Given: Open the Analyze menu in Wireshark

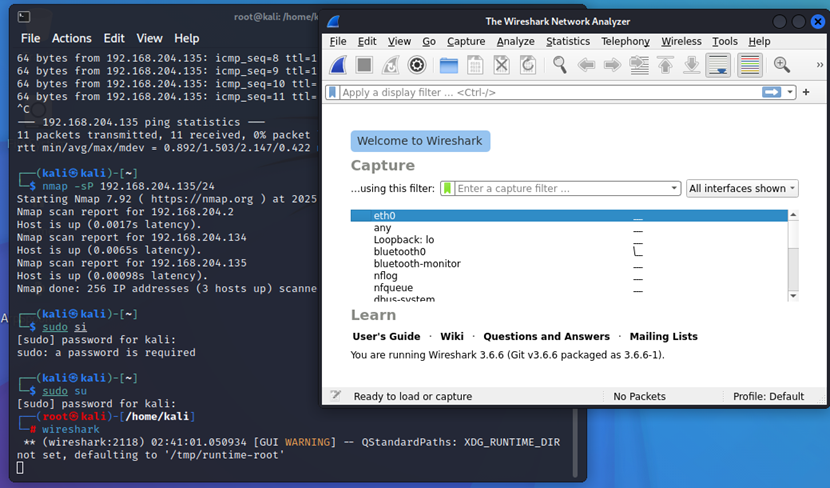Looking at the screenshot, I should point(515,41).
